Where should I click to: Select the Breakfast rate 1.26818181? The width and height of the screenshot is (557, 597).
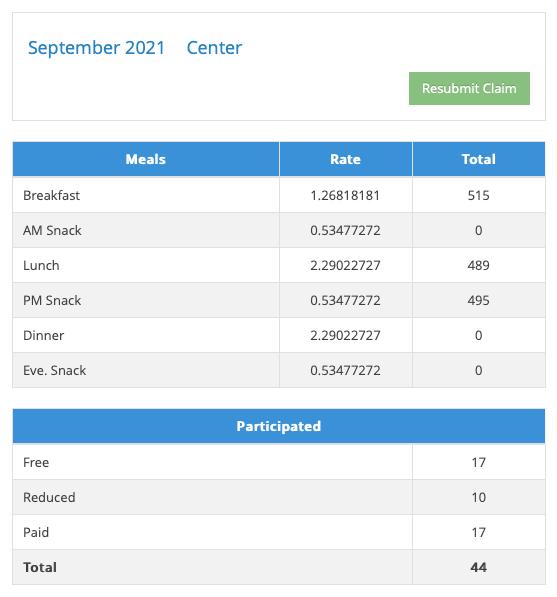tap(345, 195)
